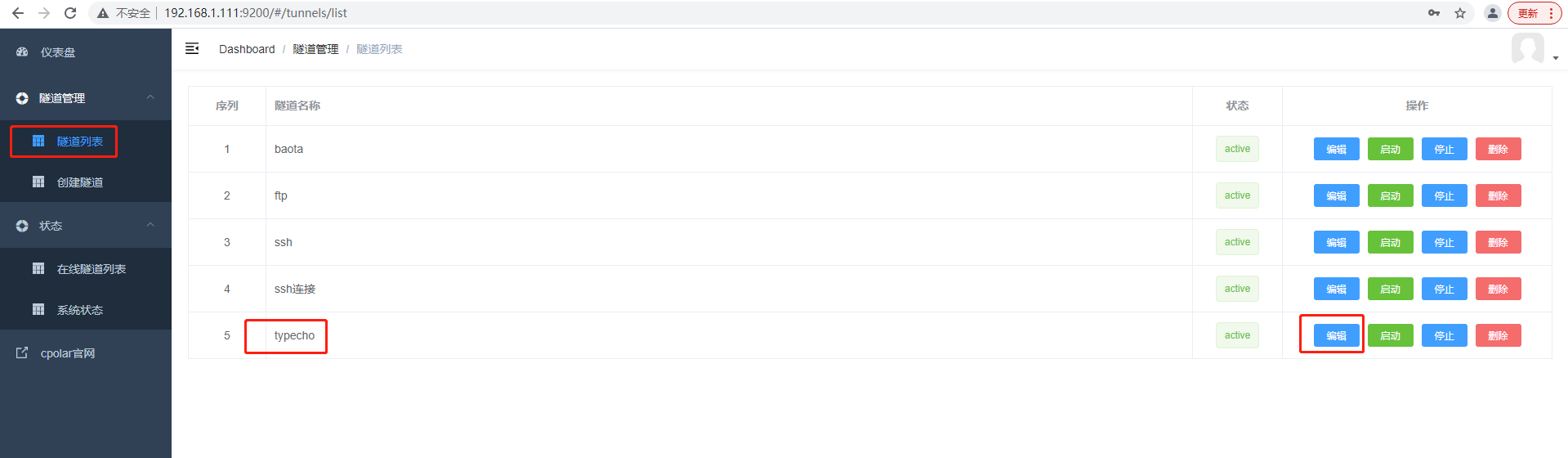This screenshot has width=1568, height=458.
Task: Collapse the 状态 sidebar section
Action: pos(150,225)
